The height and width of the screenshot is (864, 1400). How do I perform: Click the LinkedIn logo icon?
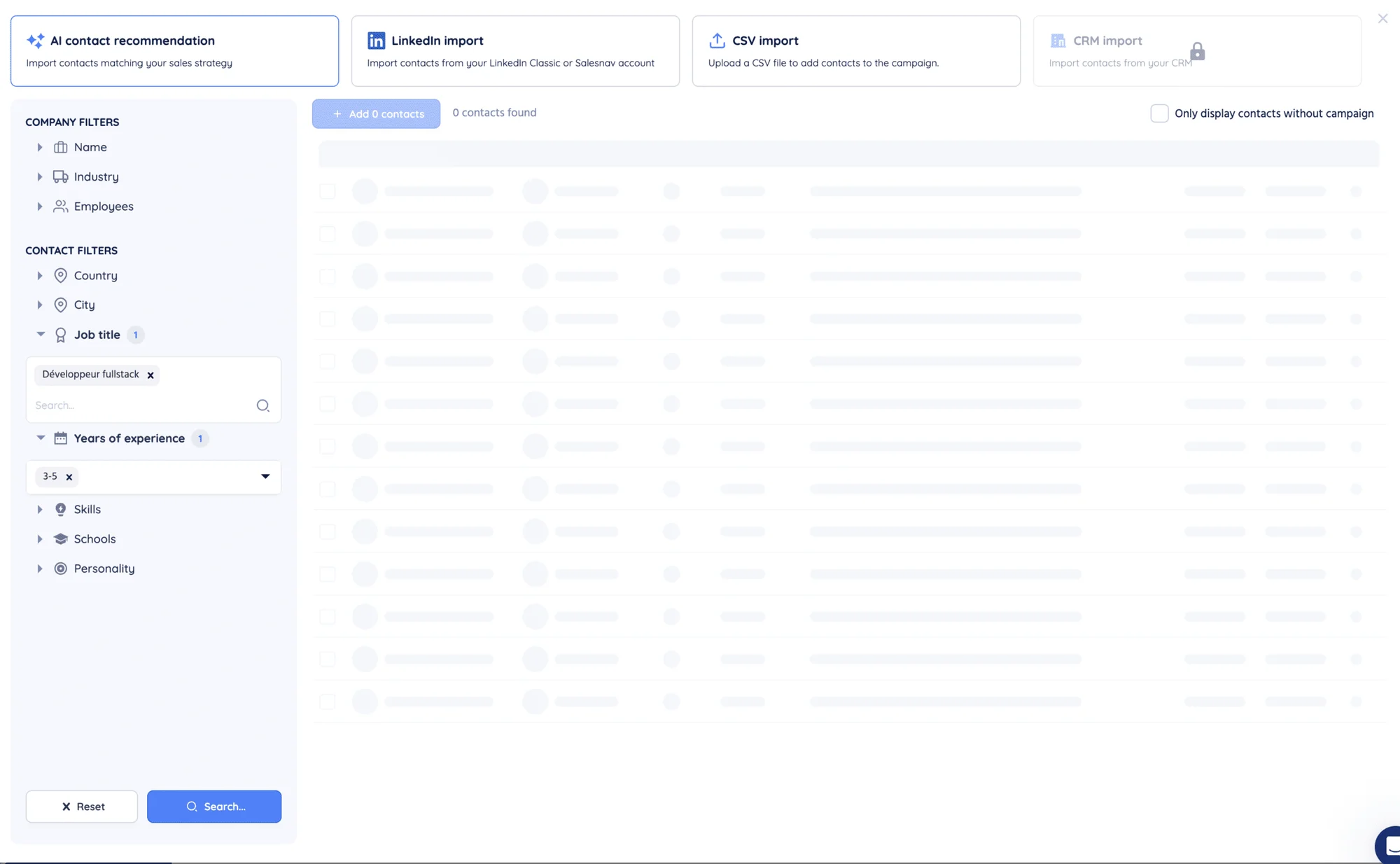click(x=376, y=41)
